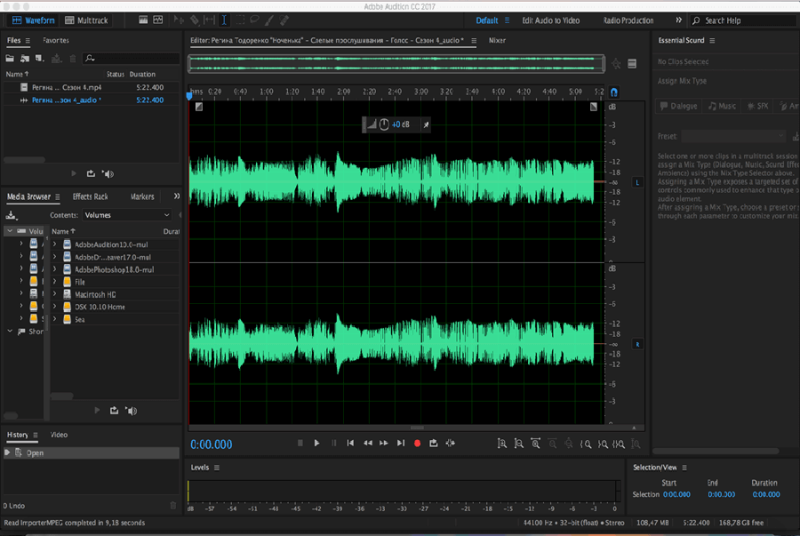
Task: Start playback with the Play button
Action: pos(316,443)
